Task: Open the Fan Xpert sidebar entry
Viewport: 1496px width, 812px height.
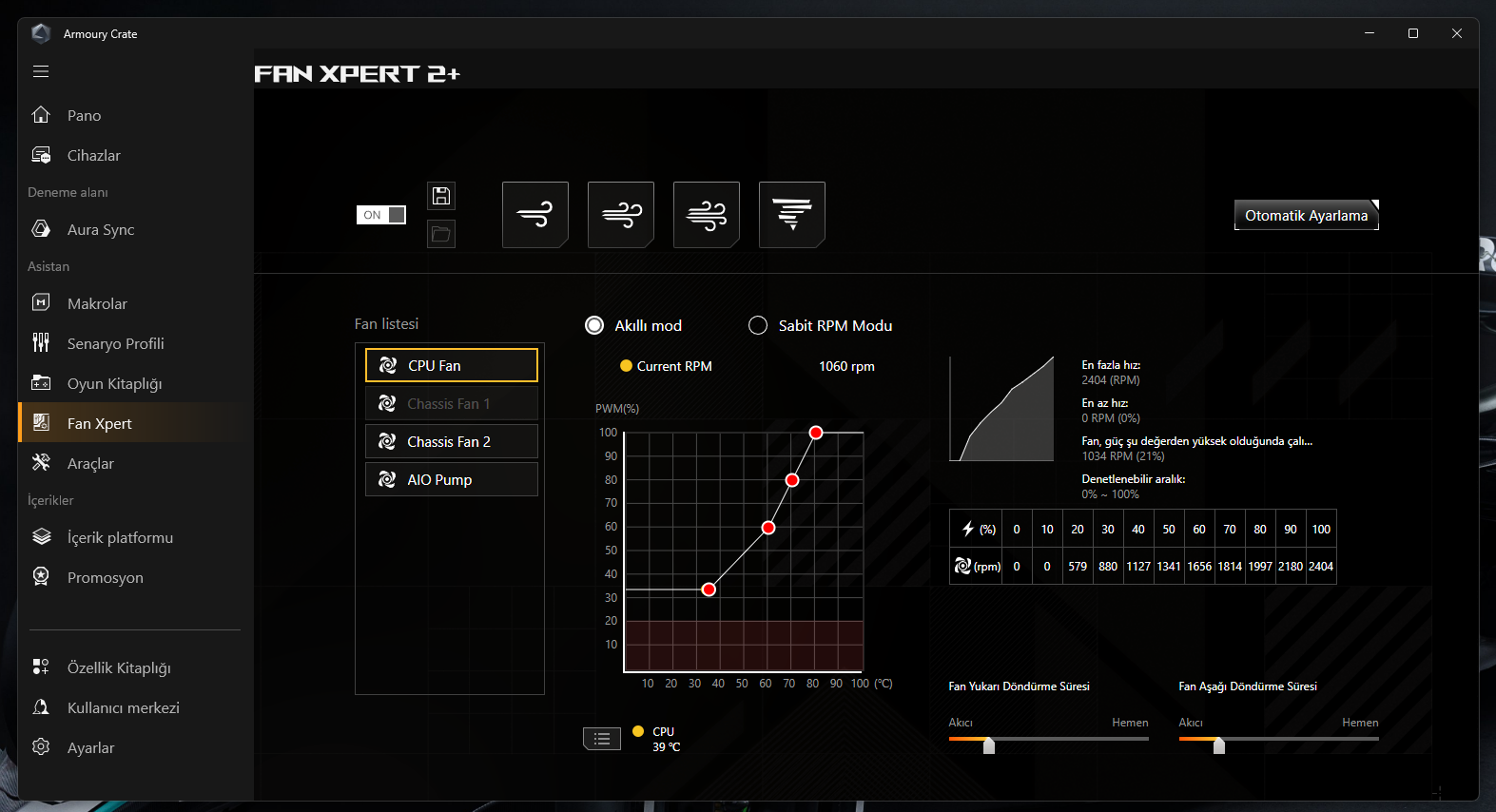Action: [136, 423]
